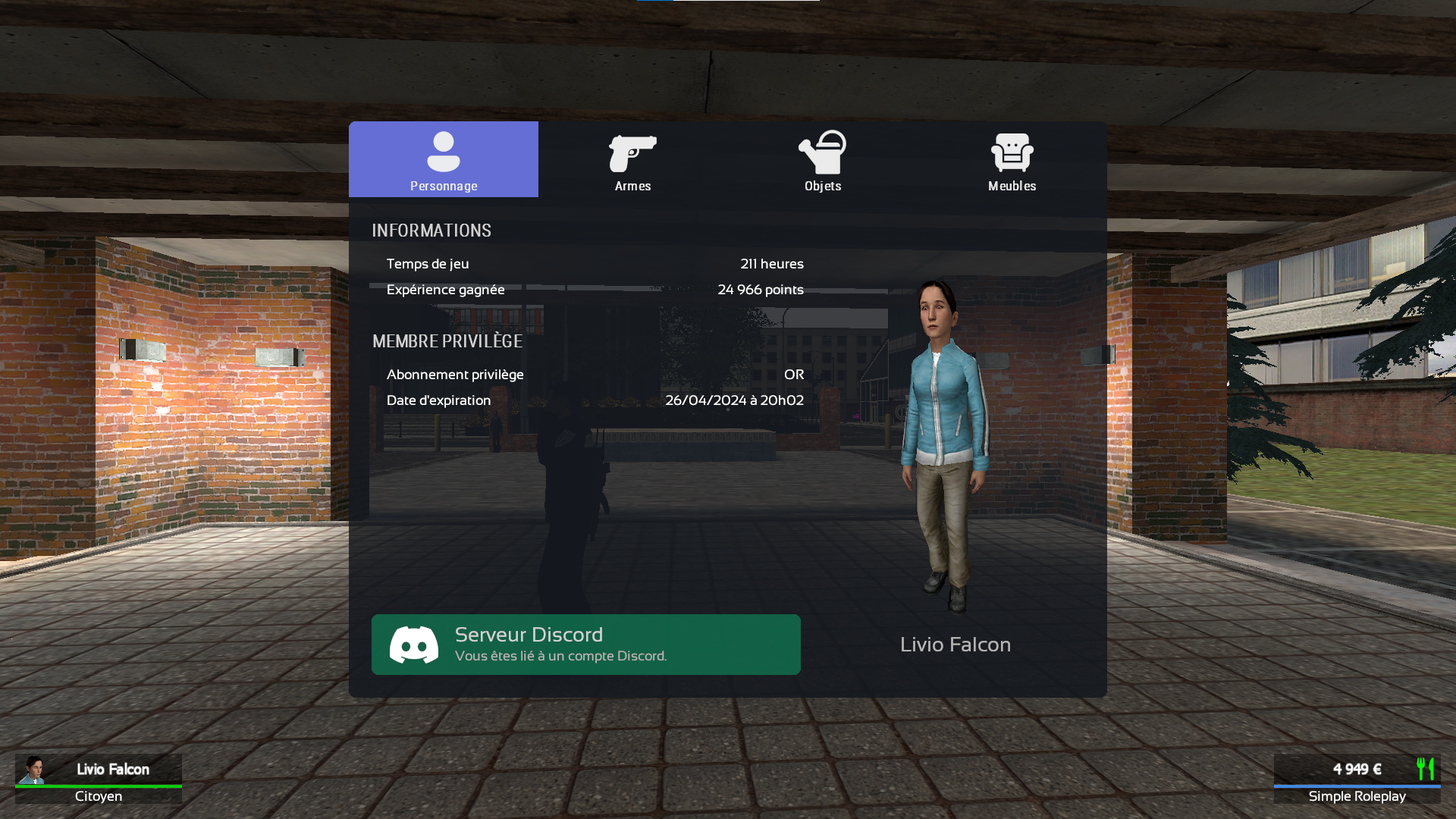
Task: Open the Personnage tab
Action: (x=444, y=159)
